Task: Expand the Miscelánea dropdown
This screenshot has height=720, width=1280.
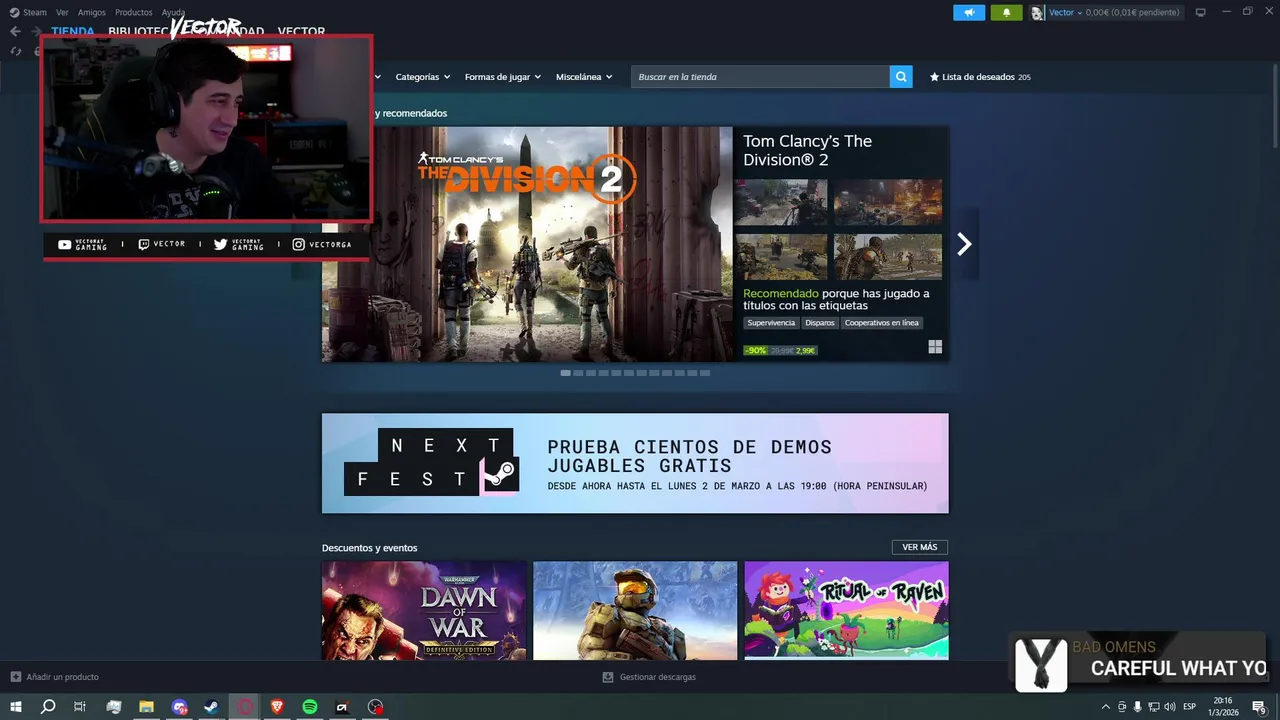Action: (x=584, y=77)
